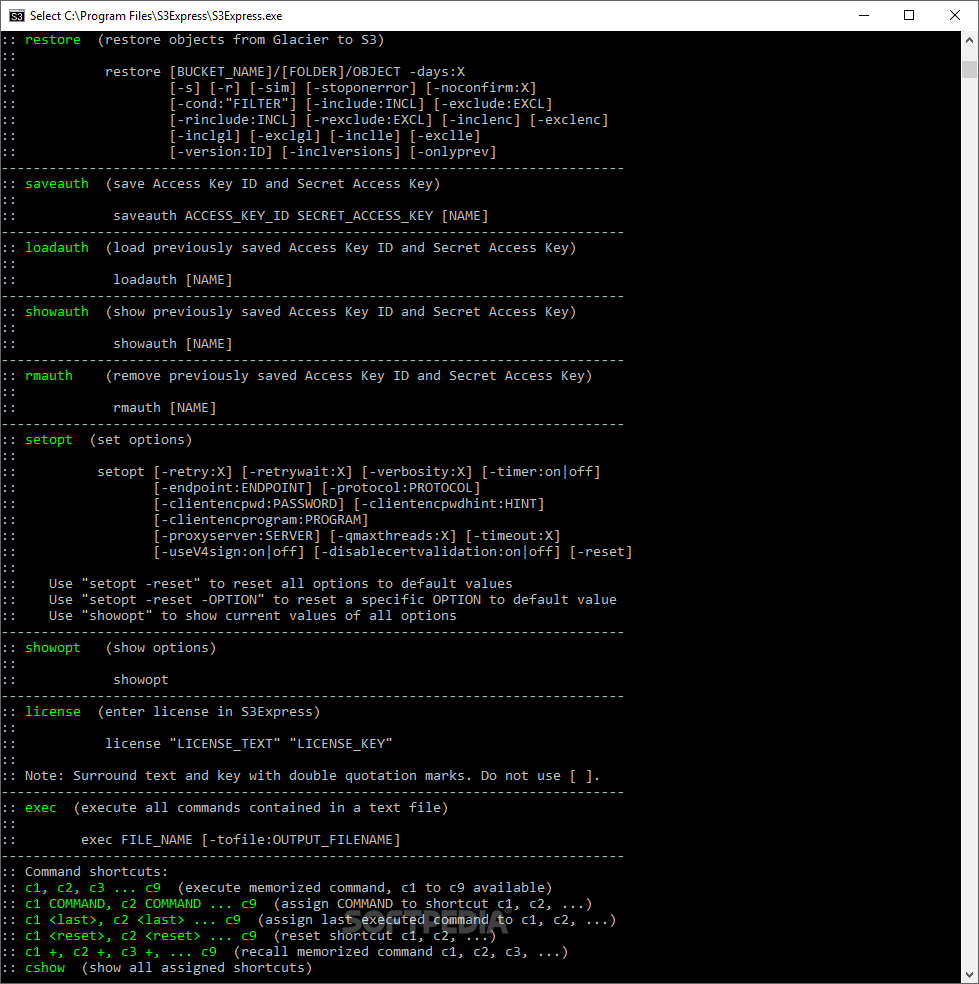Click the '[-disablecertvalidation:on|off]' option text
The width and height of the screenshot is (979, 984).
(437, 552)
